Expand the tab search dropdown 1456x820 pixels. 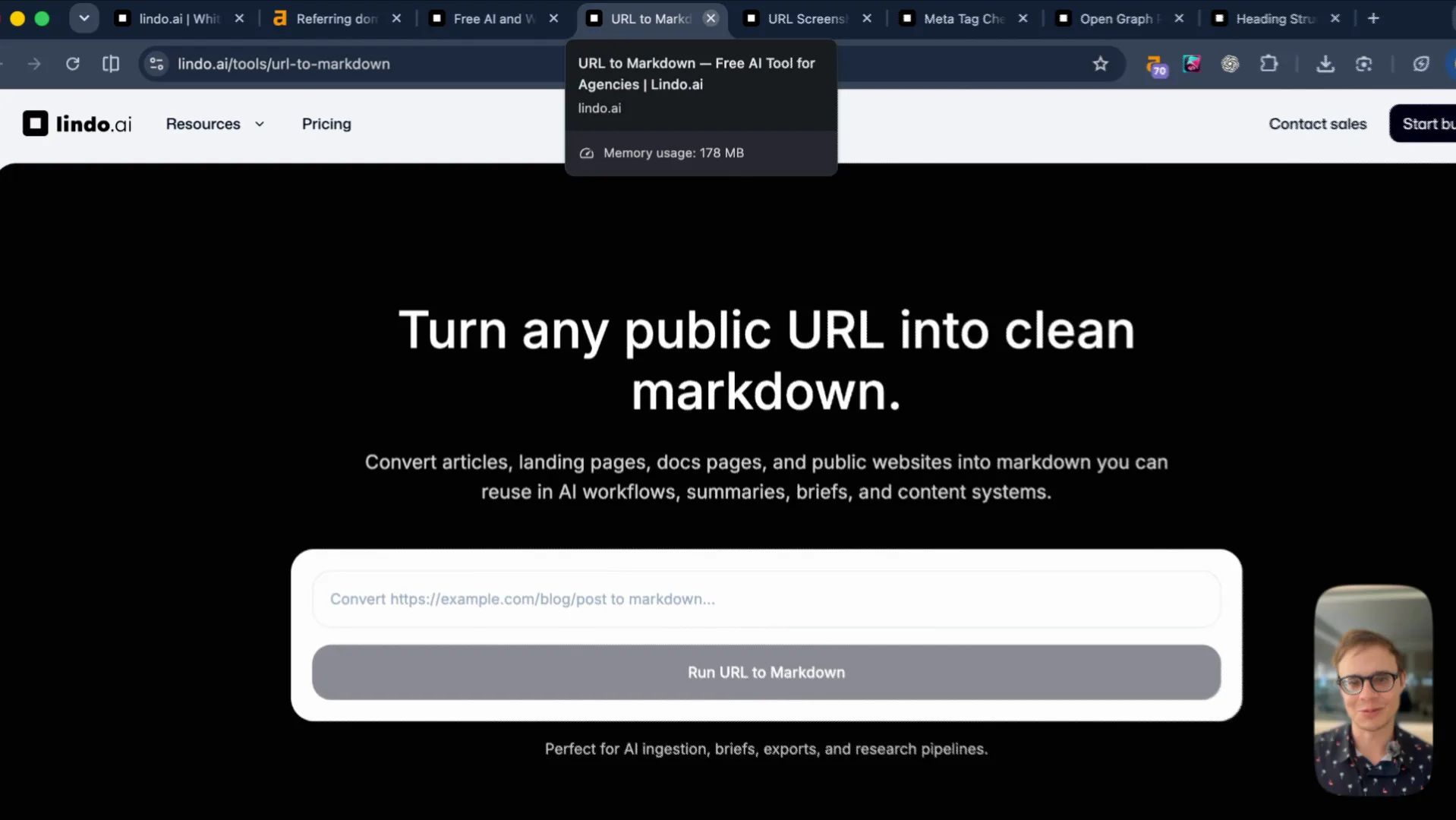[84, 18]
